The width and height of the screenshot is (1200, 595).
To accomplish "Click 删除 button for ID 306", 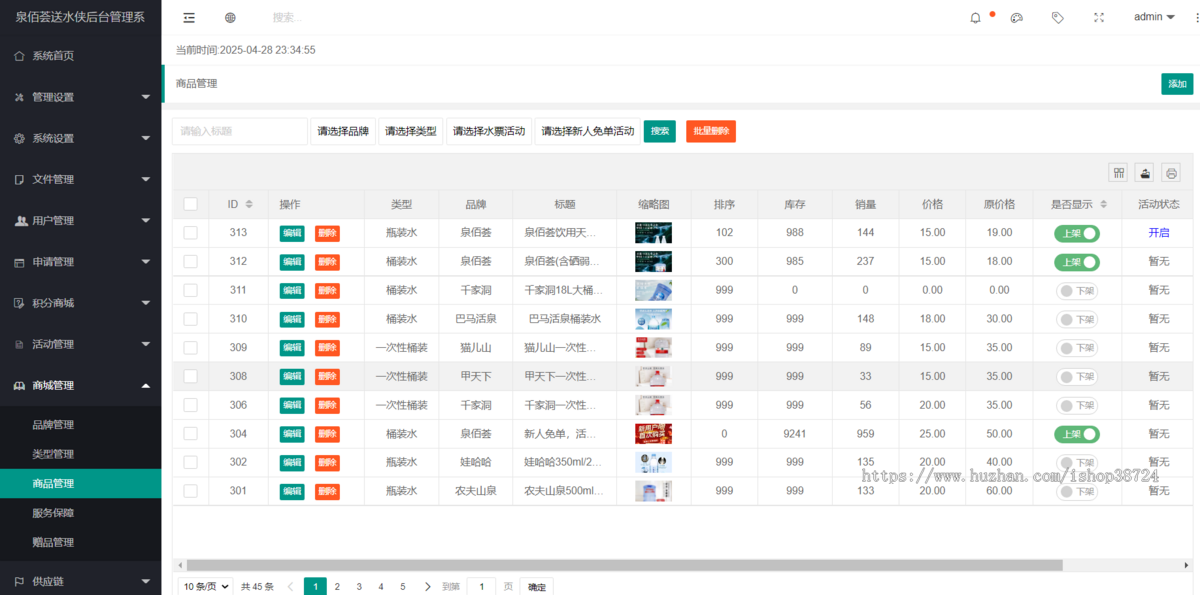I will [x=327, y=405].
